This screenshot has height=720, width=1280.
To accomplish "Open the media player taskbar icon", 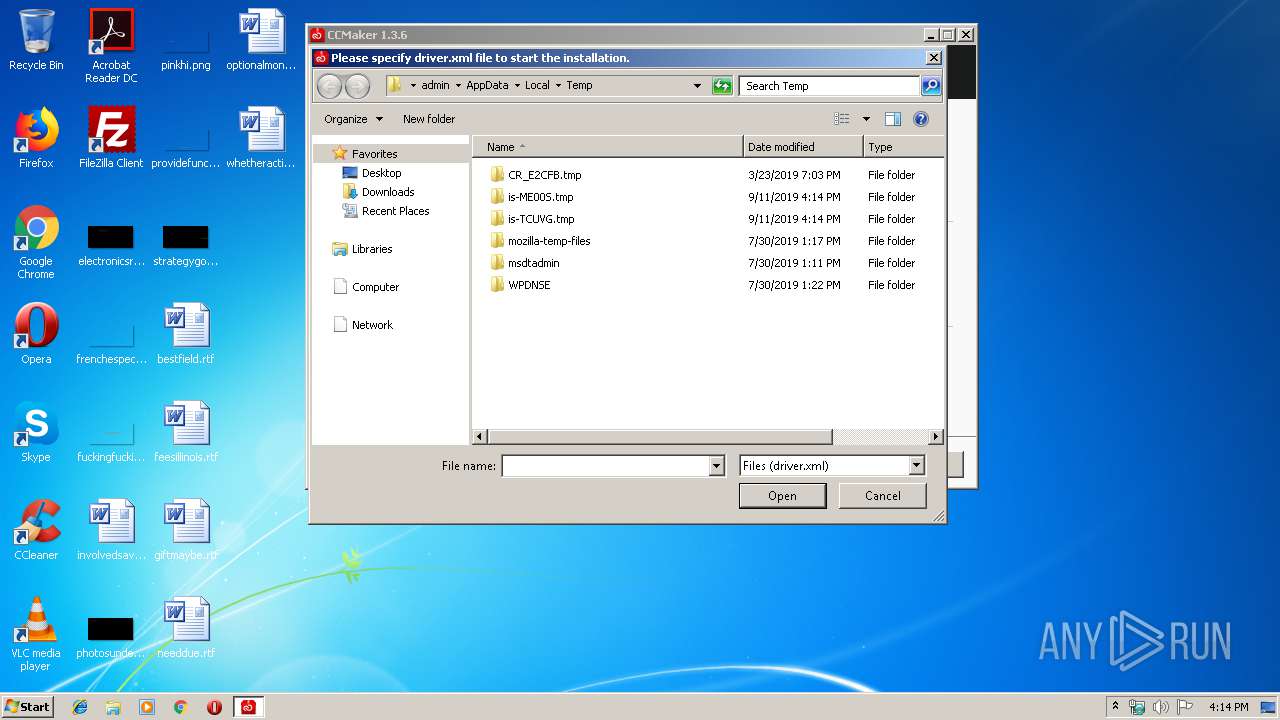I will pos(147,707).
